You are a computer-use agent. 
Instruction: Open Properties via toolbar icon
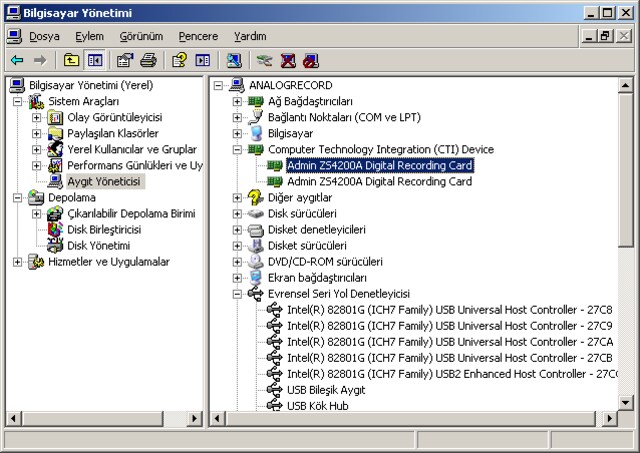click(125, 61)
